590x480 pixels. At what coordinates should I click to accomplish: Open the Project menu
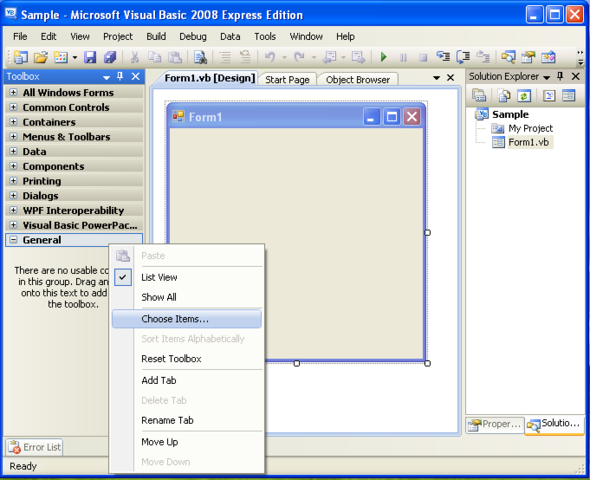(x=118, y=36)
